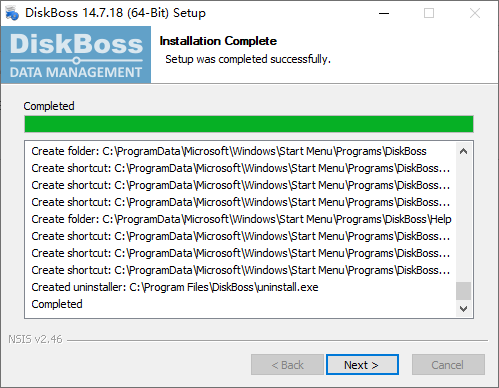Viewport: 499px width, 388px height.
Task: Click the empty scrollbar track above the thumb
Action: tap(463, 220)
